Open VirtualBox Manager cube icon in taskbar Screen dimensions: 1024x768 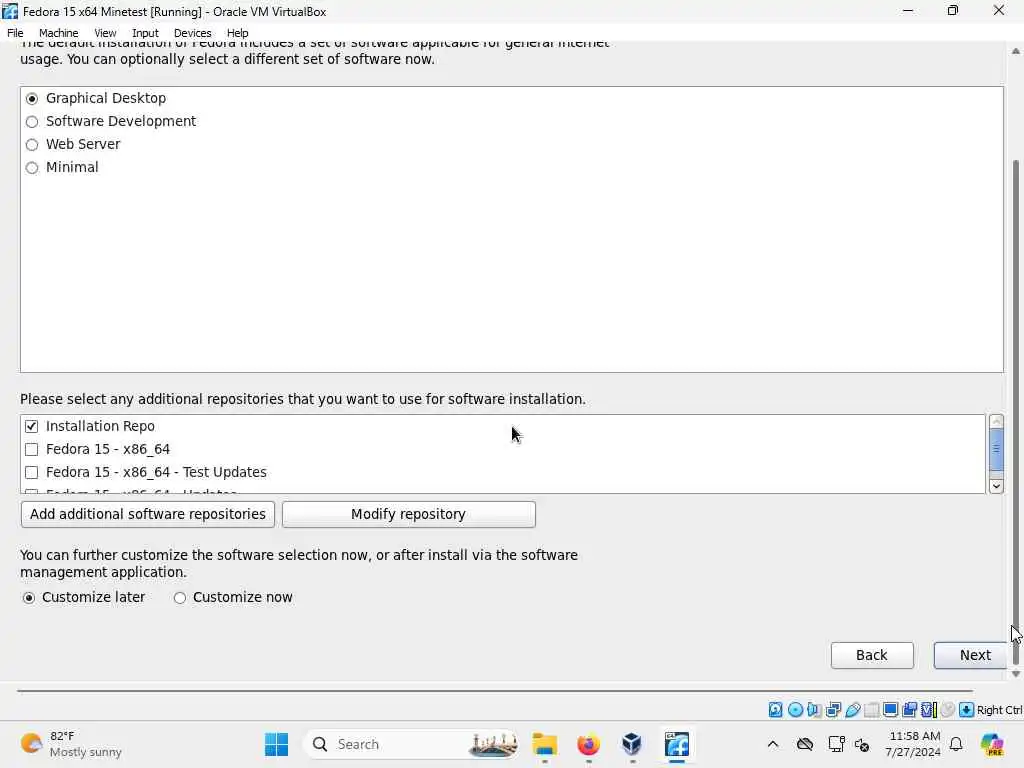[632, 744]
